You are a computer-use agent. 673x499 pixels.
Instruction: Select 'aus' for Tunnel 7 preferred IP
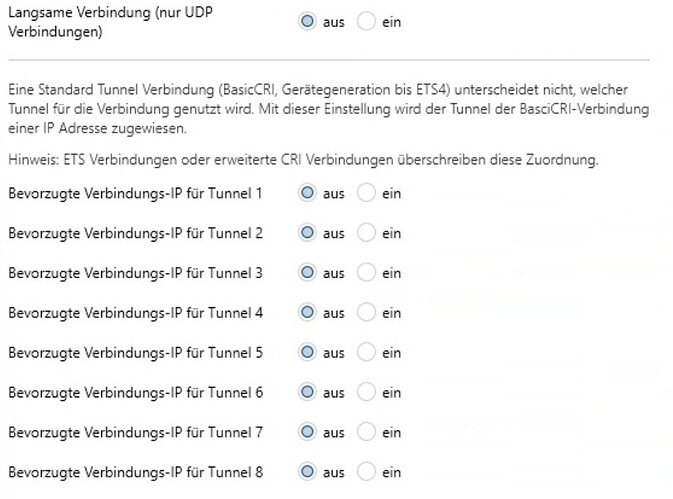pos(308,432)
